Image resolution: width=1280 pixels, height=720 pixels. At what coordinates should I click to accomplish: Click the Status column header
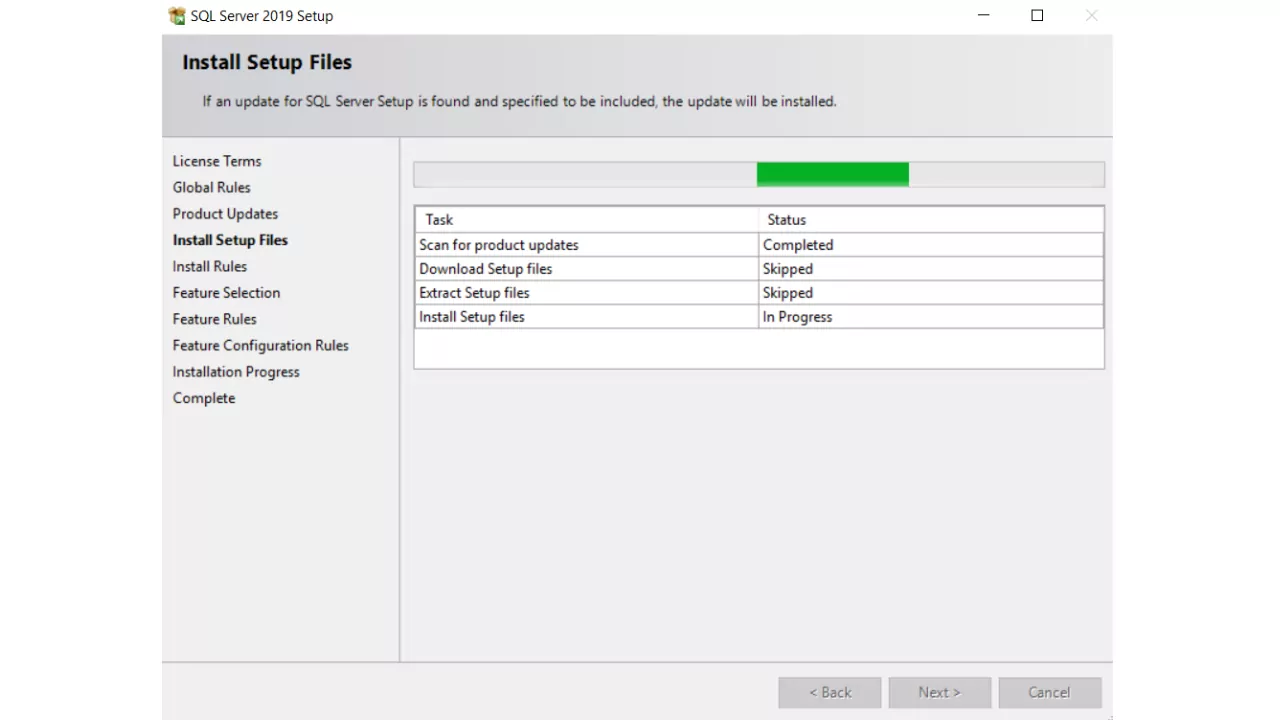(931, 220)
